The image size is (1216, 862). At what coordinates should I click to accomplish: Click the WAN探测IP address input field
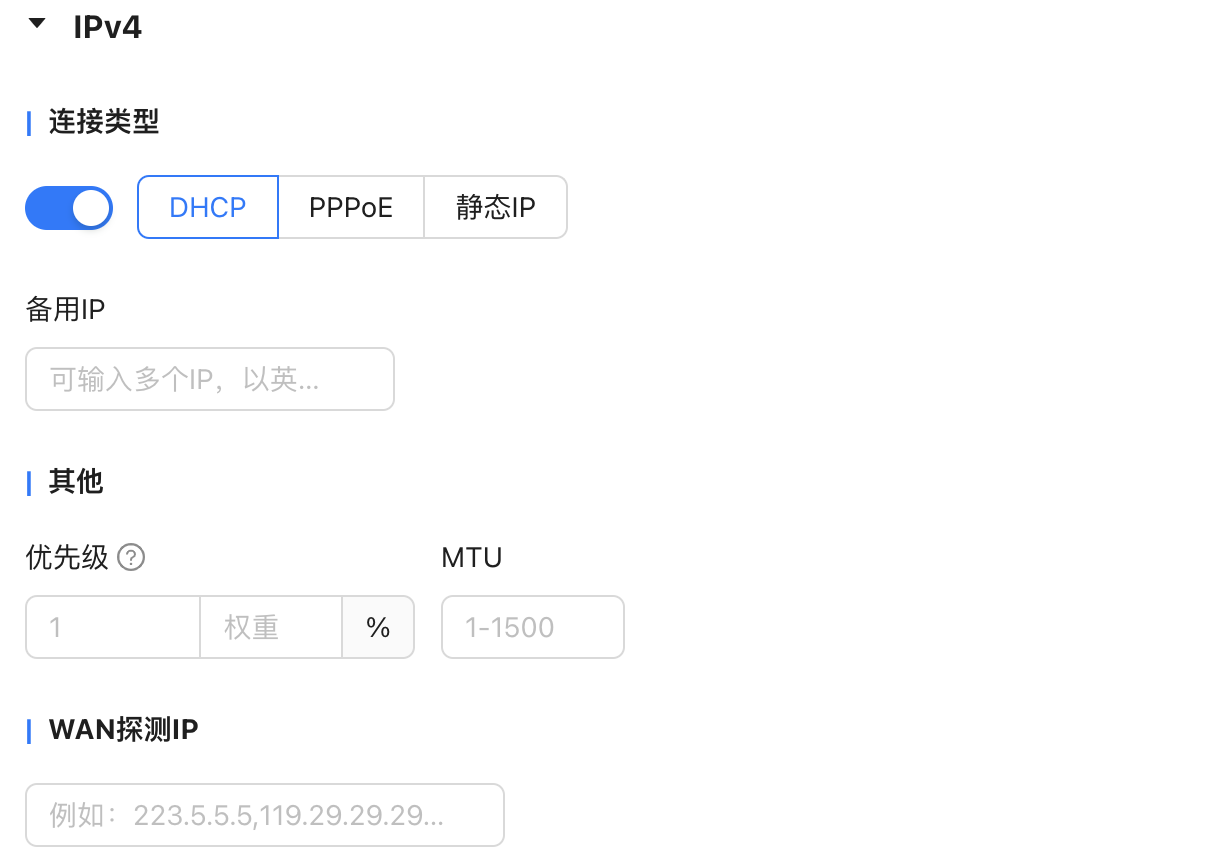[265, 815]
